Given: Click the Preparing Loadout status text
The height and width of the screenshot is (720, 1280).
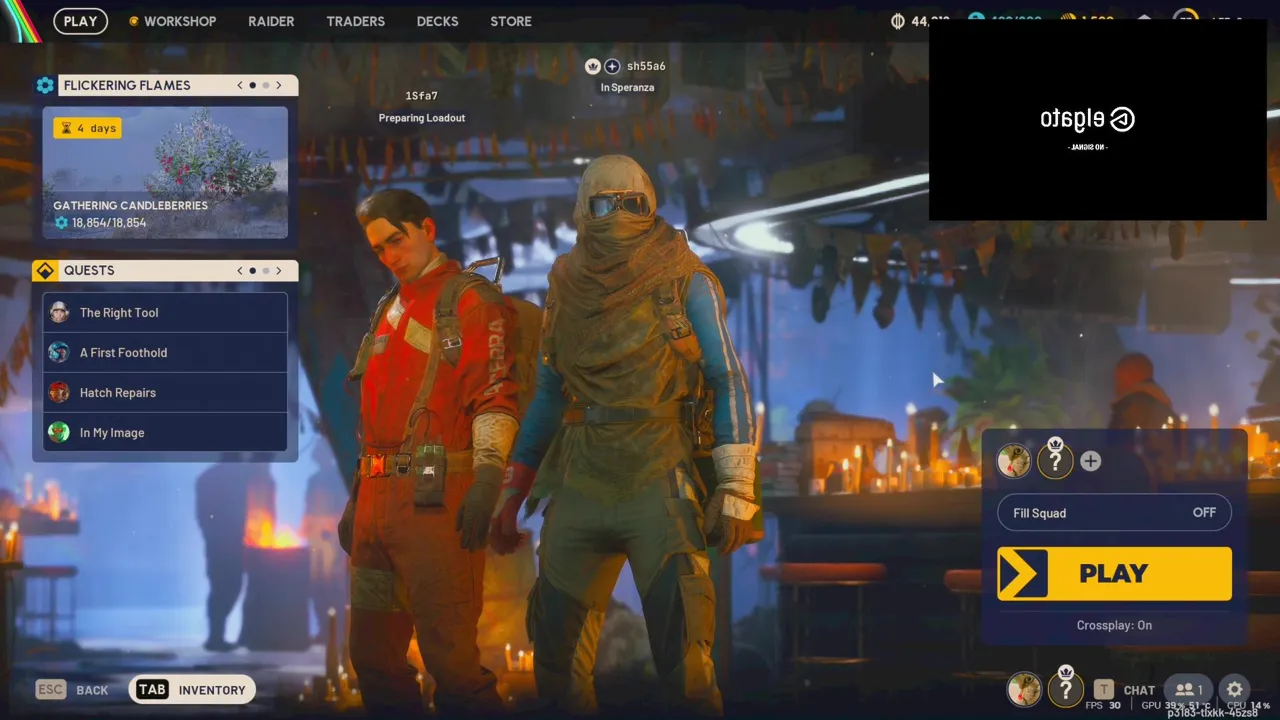Looking at the screenshot, I should coord(422,118).
